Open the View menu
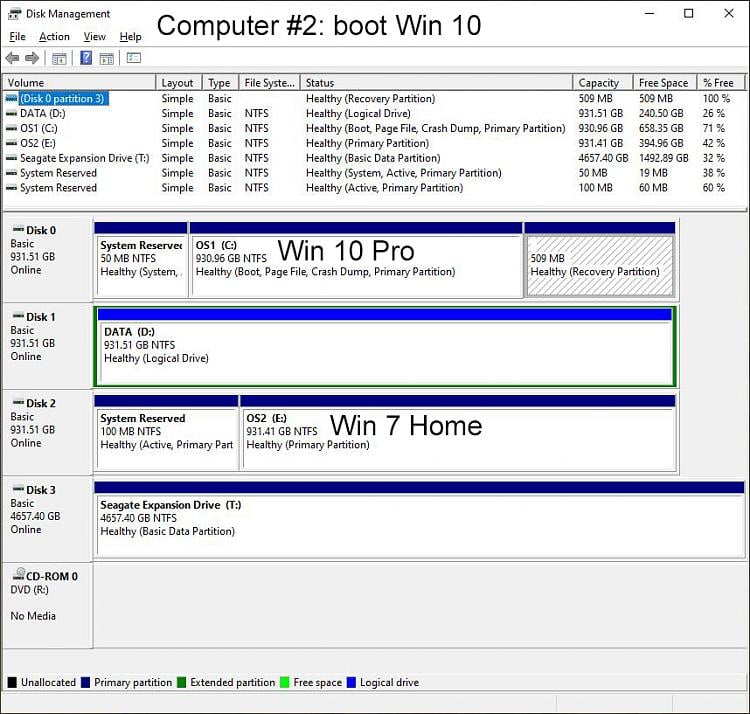The width and height of the screenshot is (750, 714). click(x=94, y=37)
